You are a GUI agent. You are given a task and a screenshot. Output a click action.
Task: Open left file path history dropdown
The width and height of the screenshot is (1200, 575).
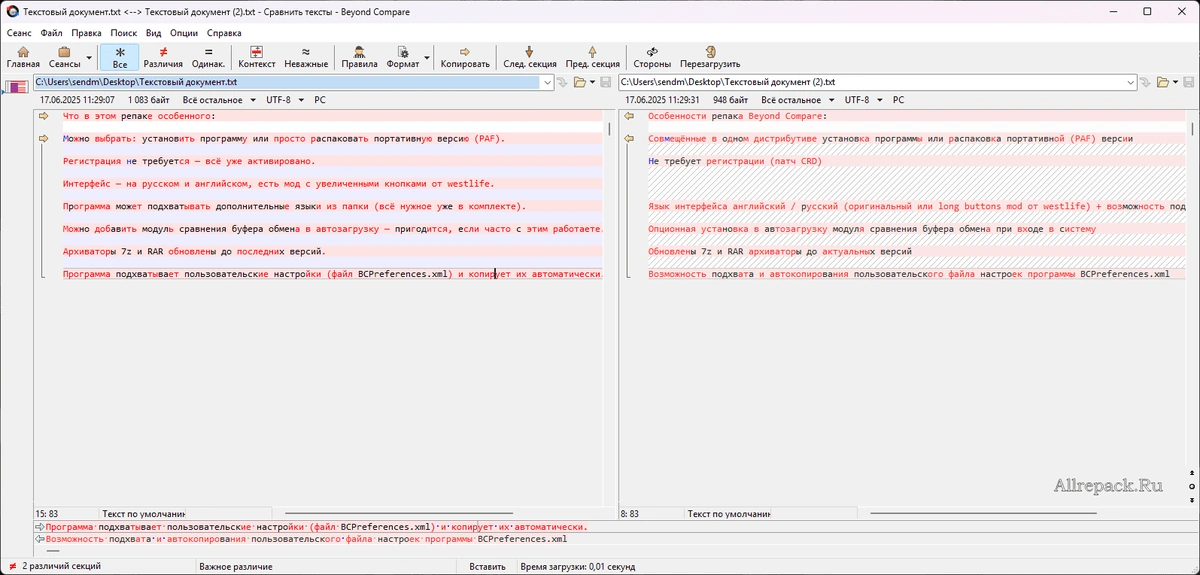549,82
